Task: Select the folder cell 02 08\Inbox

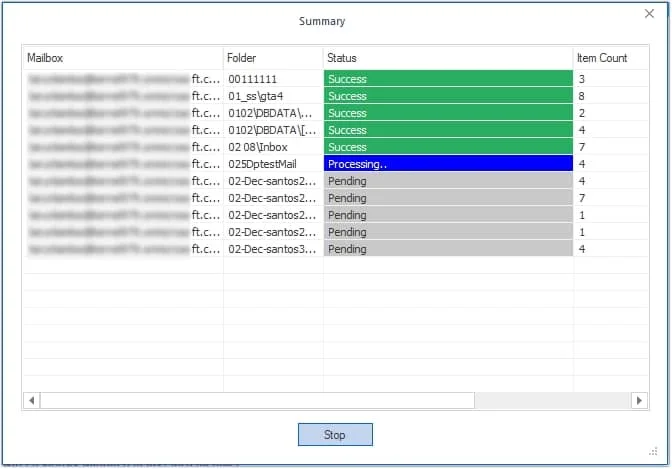Action: pyautogui.click(x=273, y=147)
